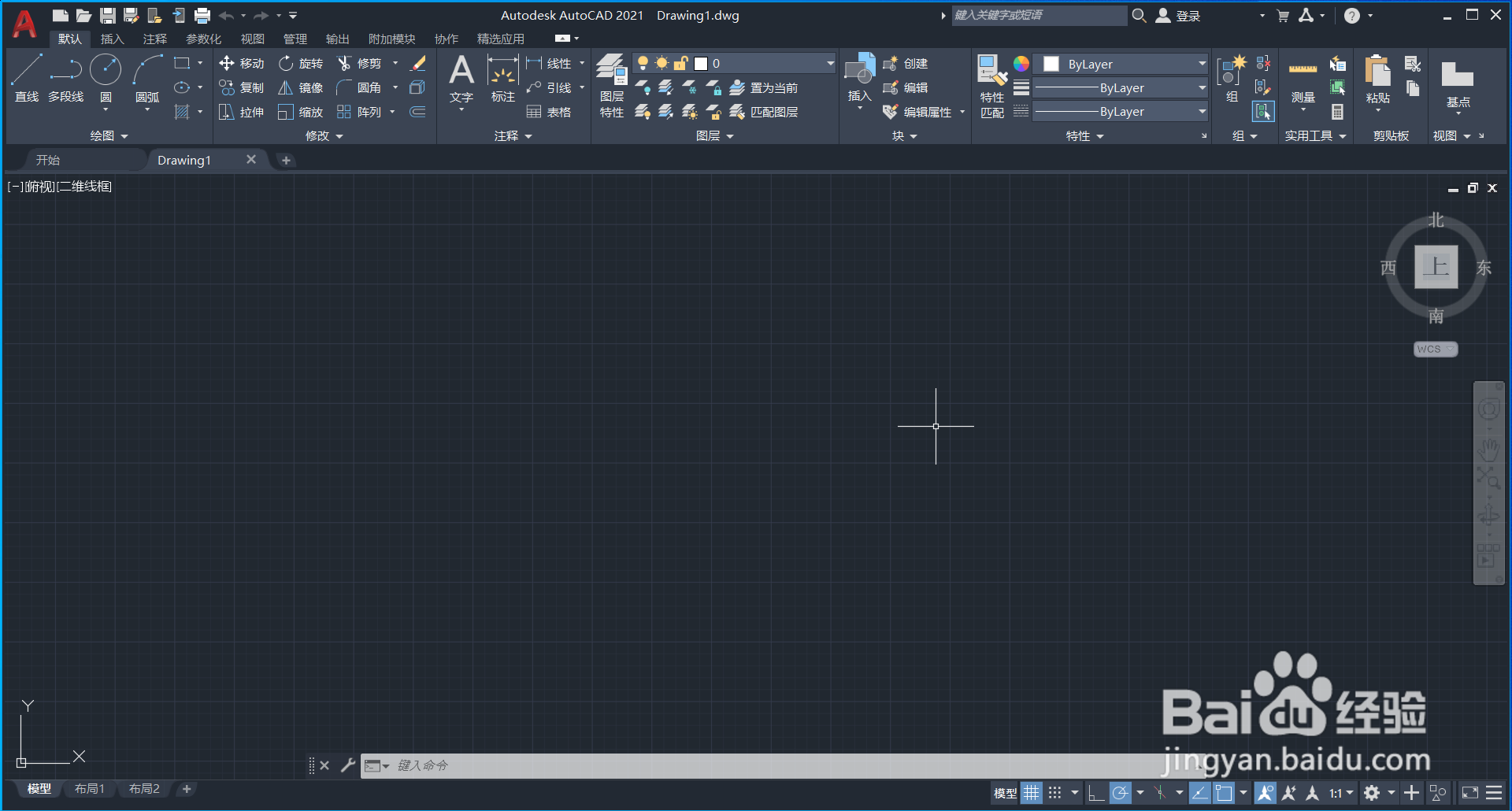Click the 匹配图层 (Match Layer) icon
This screenshot has height=811, width=1512.
(x=764, y=112)
